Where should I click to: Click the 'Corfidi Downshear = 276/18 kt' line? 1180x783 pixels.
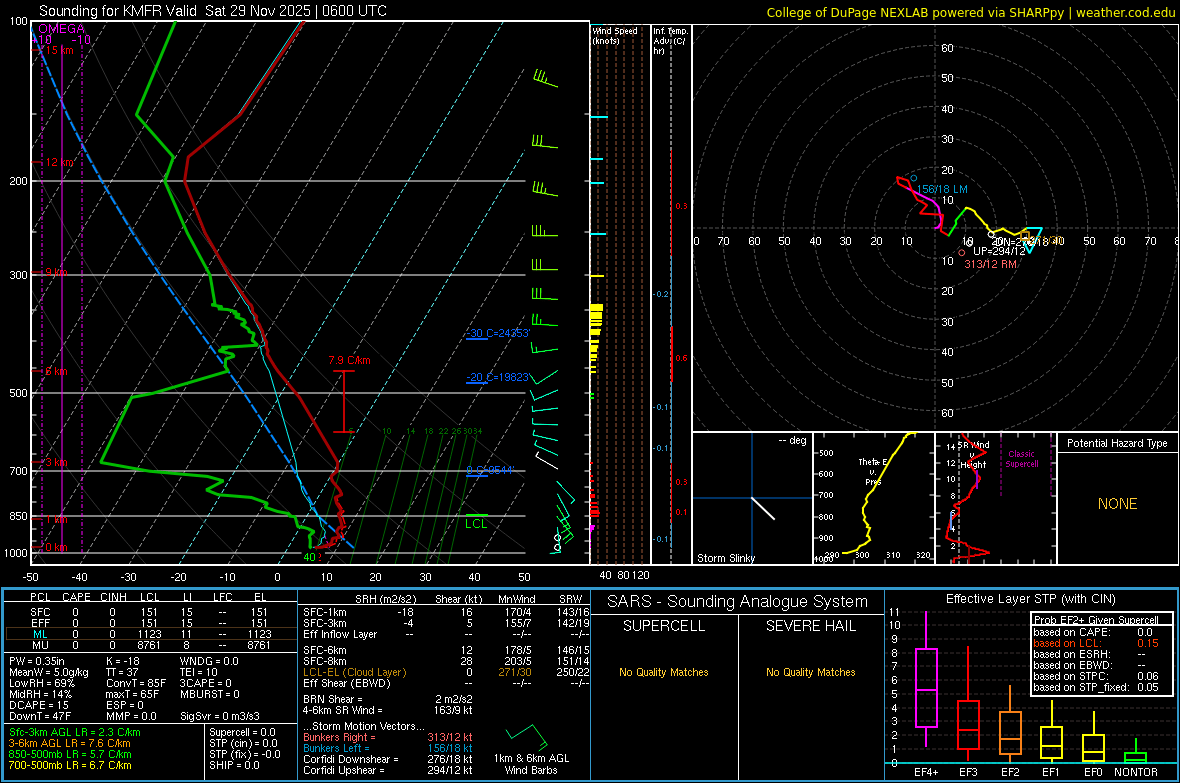click(x=388, y=759)
